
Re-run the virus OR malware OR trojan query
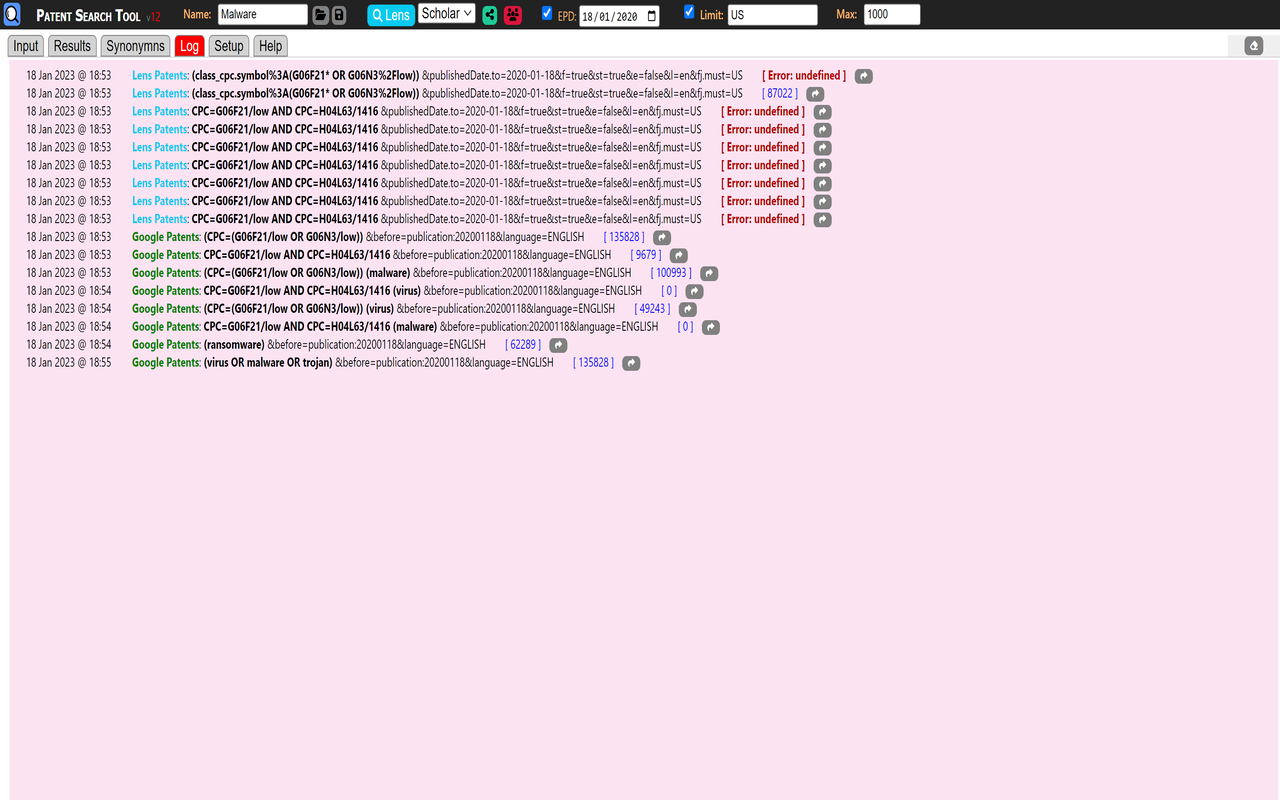(631, 364)
